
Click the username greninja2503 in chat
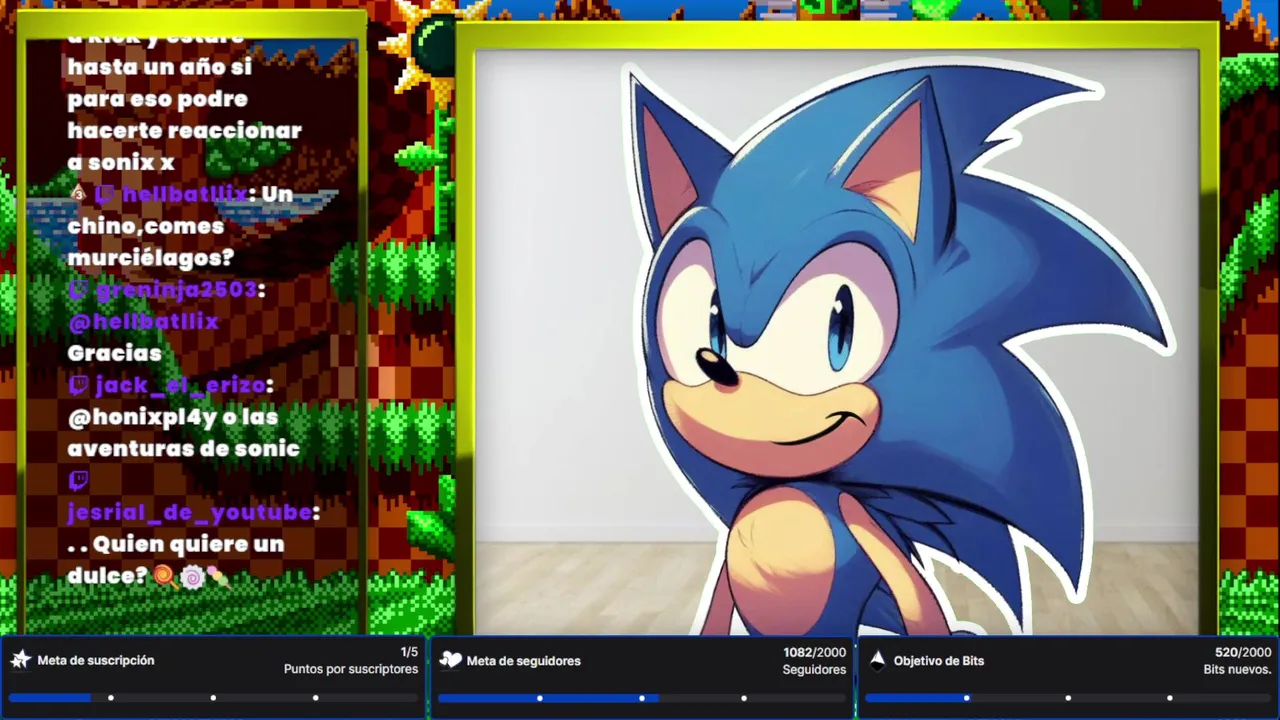click(177, 290)
